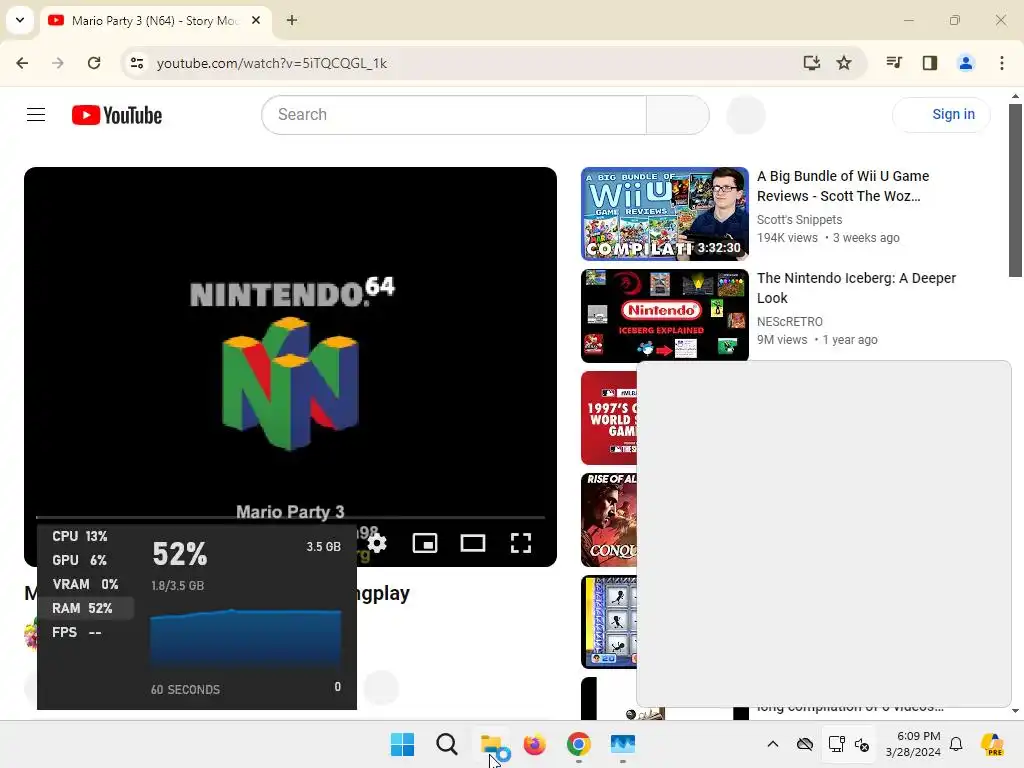Viewport: 1024px width, 768px height.
Task: Open the Rise of conquest thumbnail
Action: point(609,520)
